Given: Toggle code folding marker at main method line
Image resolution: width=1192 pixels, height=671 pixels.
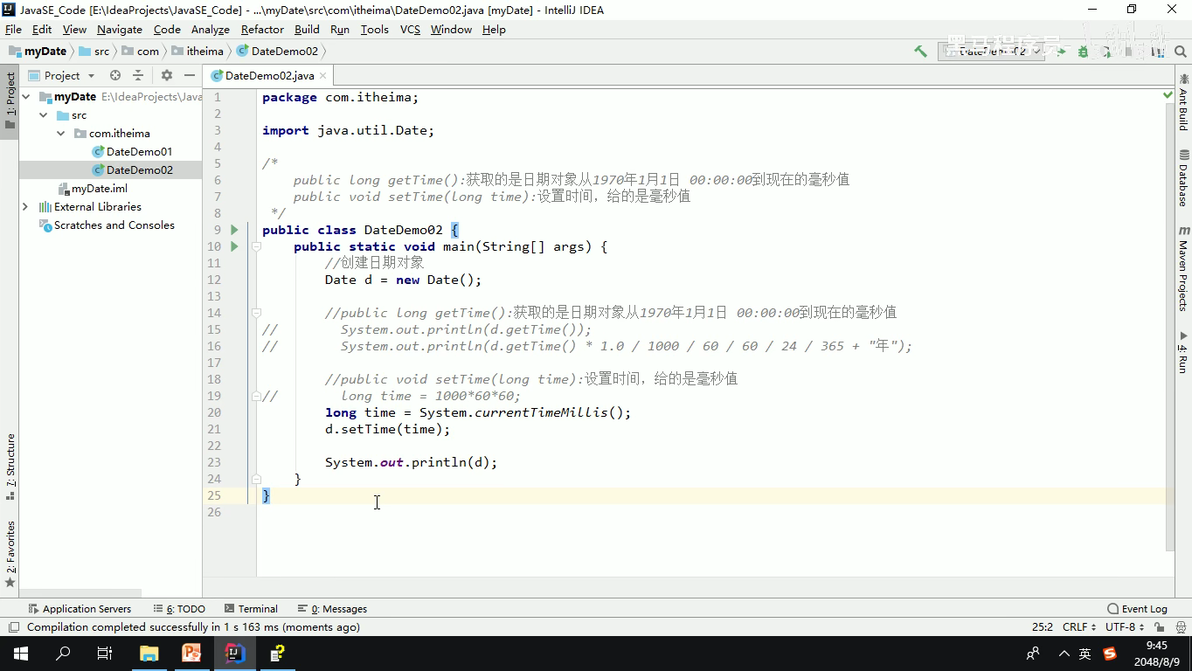Looking at the screenshot, I should 256,246.
